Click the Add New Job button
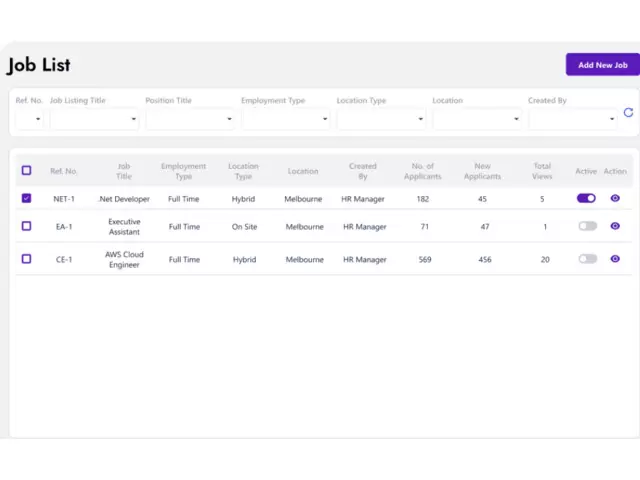Screen dimensions: 640x480 pyautogui.click(x=602, y=65)
